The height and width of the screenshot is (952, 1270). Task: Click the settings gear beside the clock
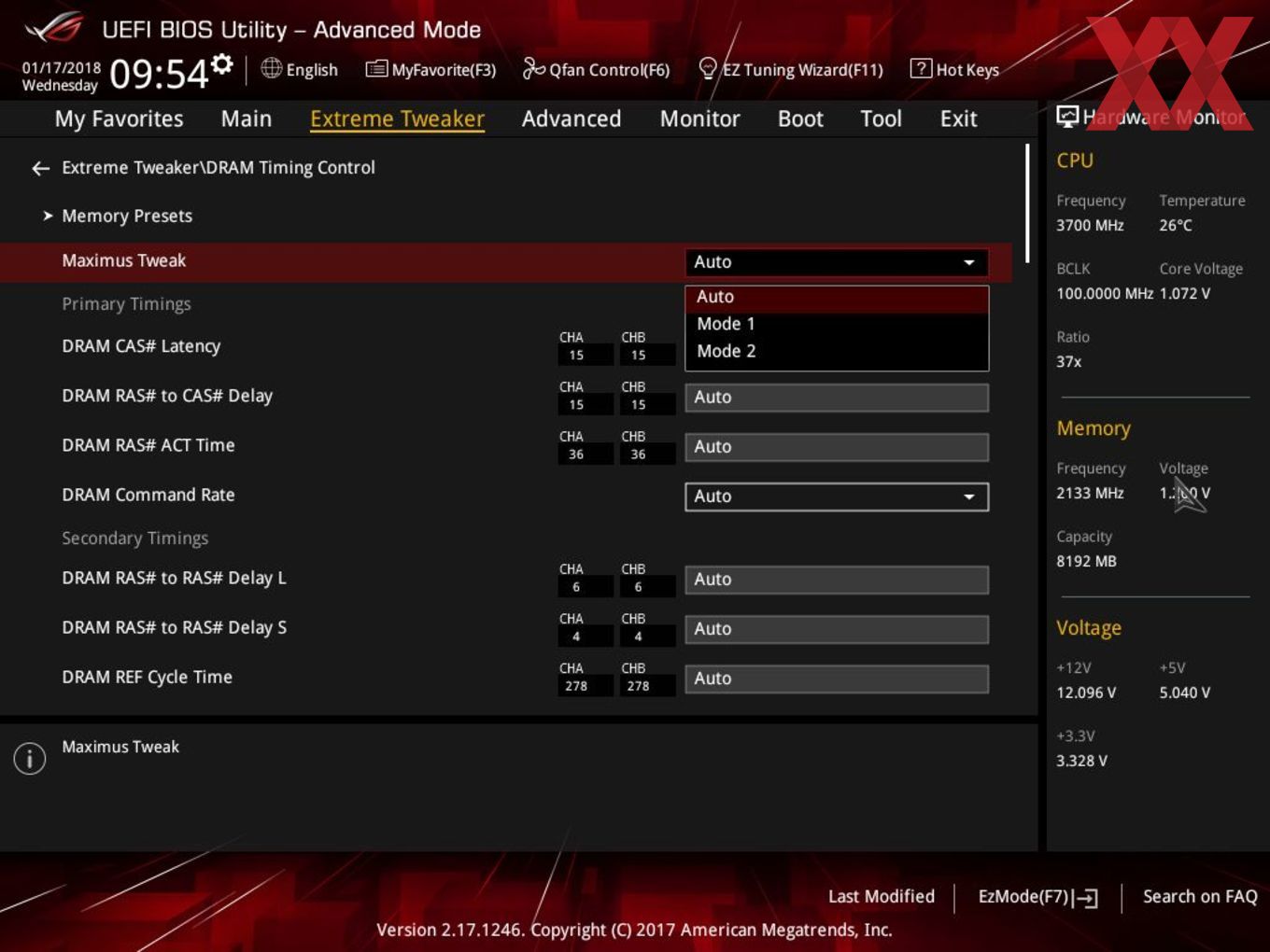coord(221,63)
